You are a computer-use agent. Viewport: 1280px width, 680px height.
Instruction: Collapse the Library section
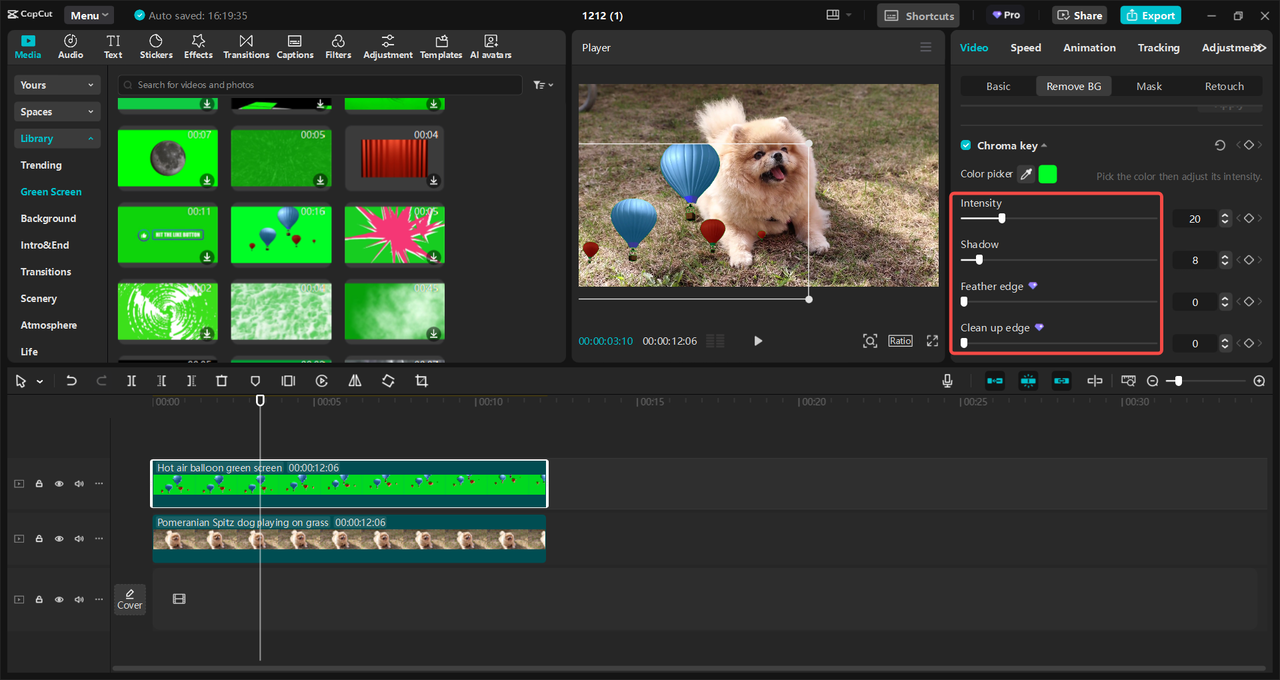click(58, 138)
